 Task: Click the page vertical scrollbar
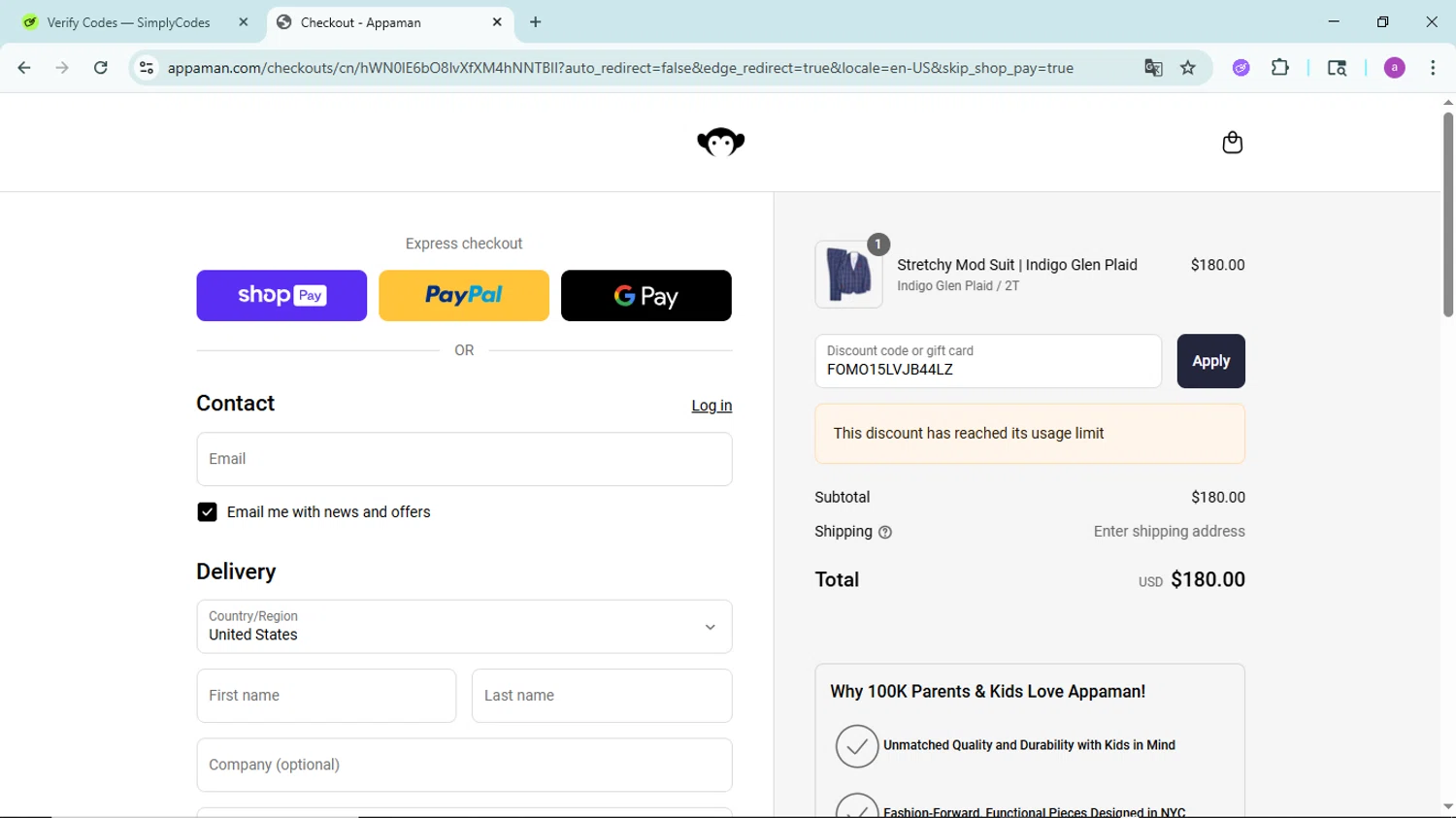coord(1447,213)
